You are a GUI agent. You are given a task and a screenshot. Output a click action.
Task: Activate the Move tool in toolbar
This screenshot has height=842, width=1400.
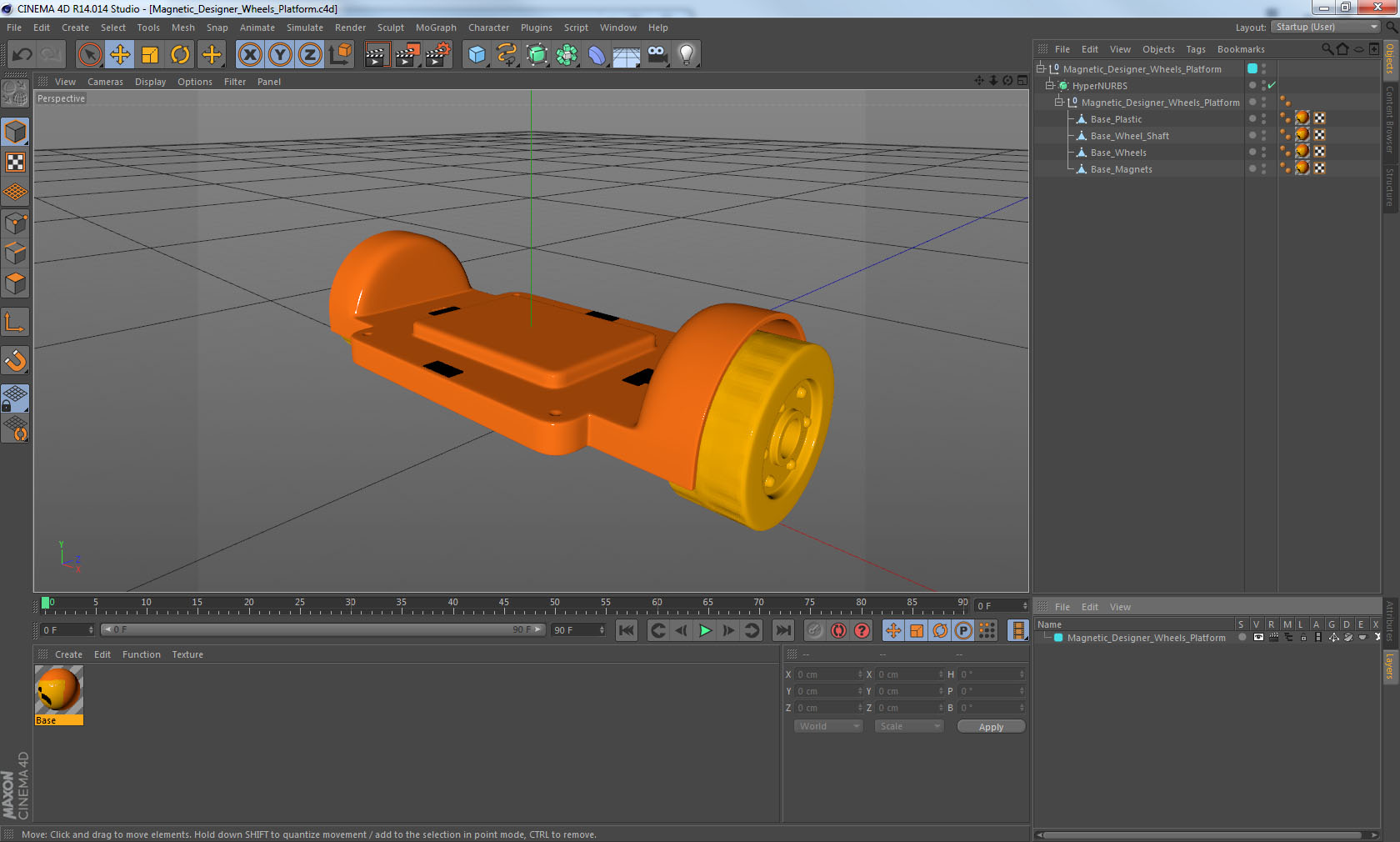click(x=120, y=55)
